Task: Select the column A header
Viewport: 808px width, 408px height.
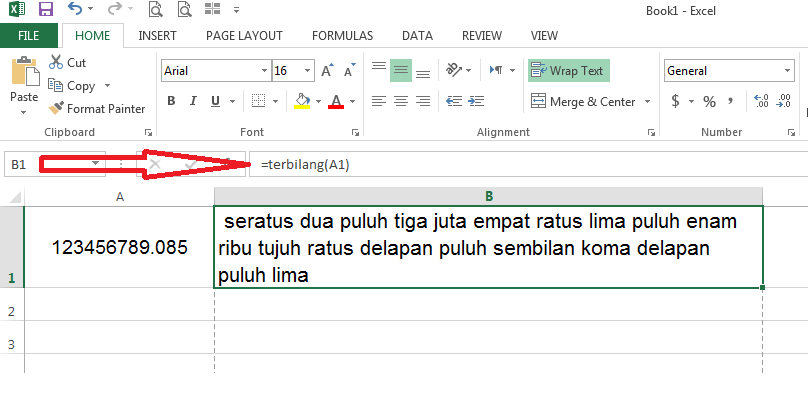Action: coord(119,196)
